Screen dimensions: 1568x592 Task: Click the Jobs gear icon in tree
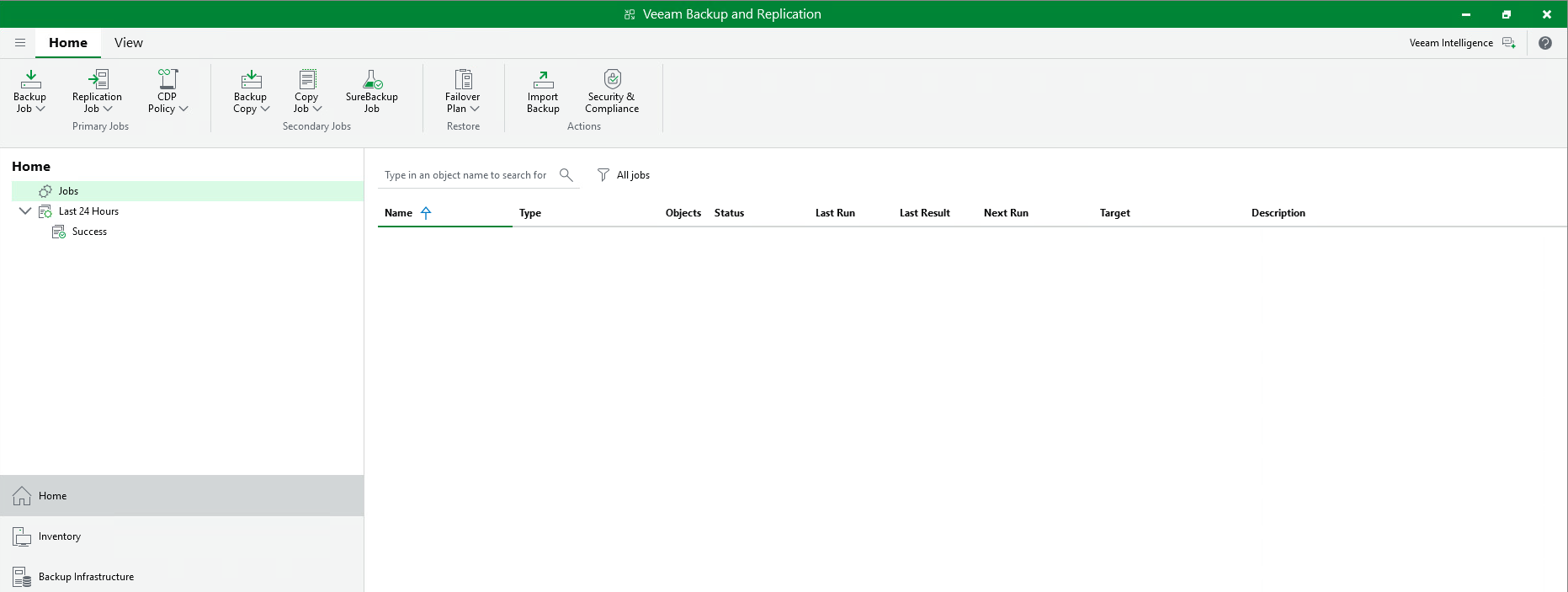tap(45, 191)
